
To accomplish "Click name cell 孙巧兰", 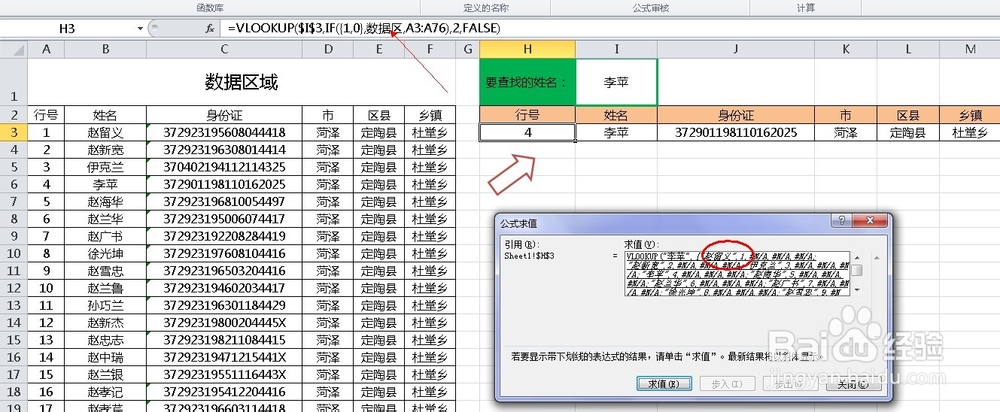I will [x=105, y=305].
